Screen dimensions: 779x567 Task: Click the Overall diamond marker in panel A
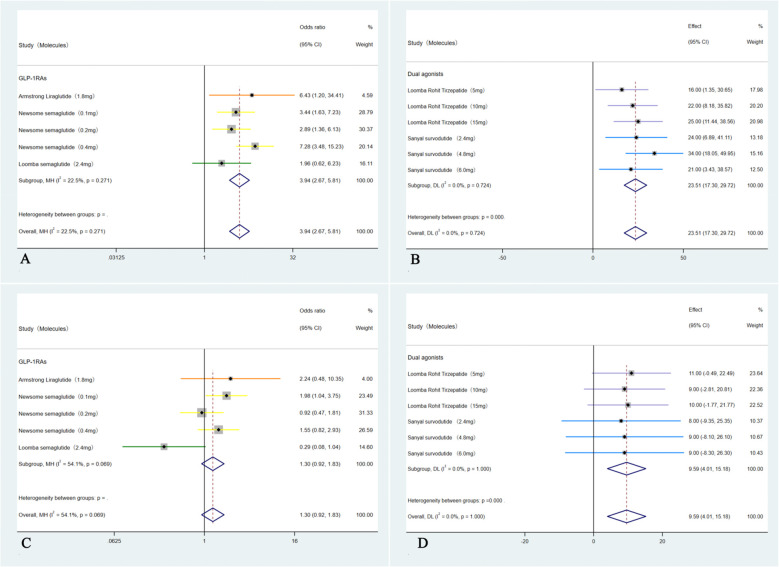[239, 231]
